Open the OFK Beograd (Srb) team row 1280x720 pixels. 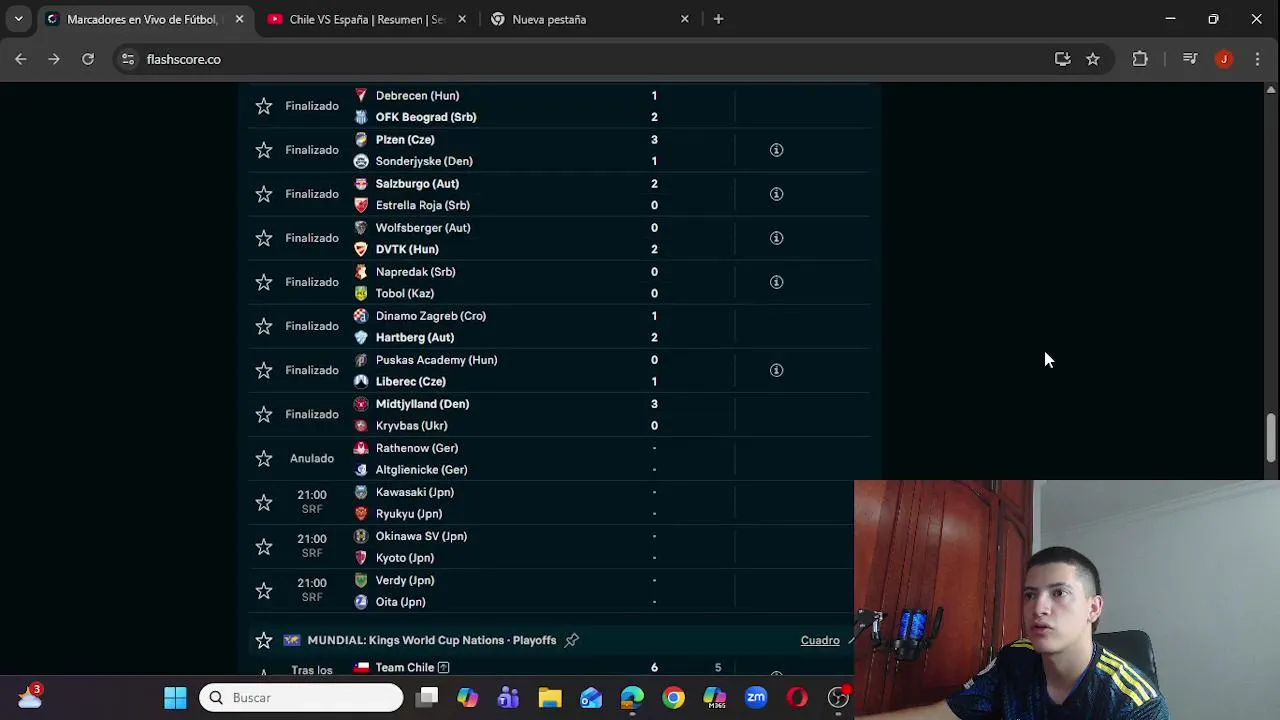pos(426,117)
